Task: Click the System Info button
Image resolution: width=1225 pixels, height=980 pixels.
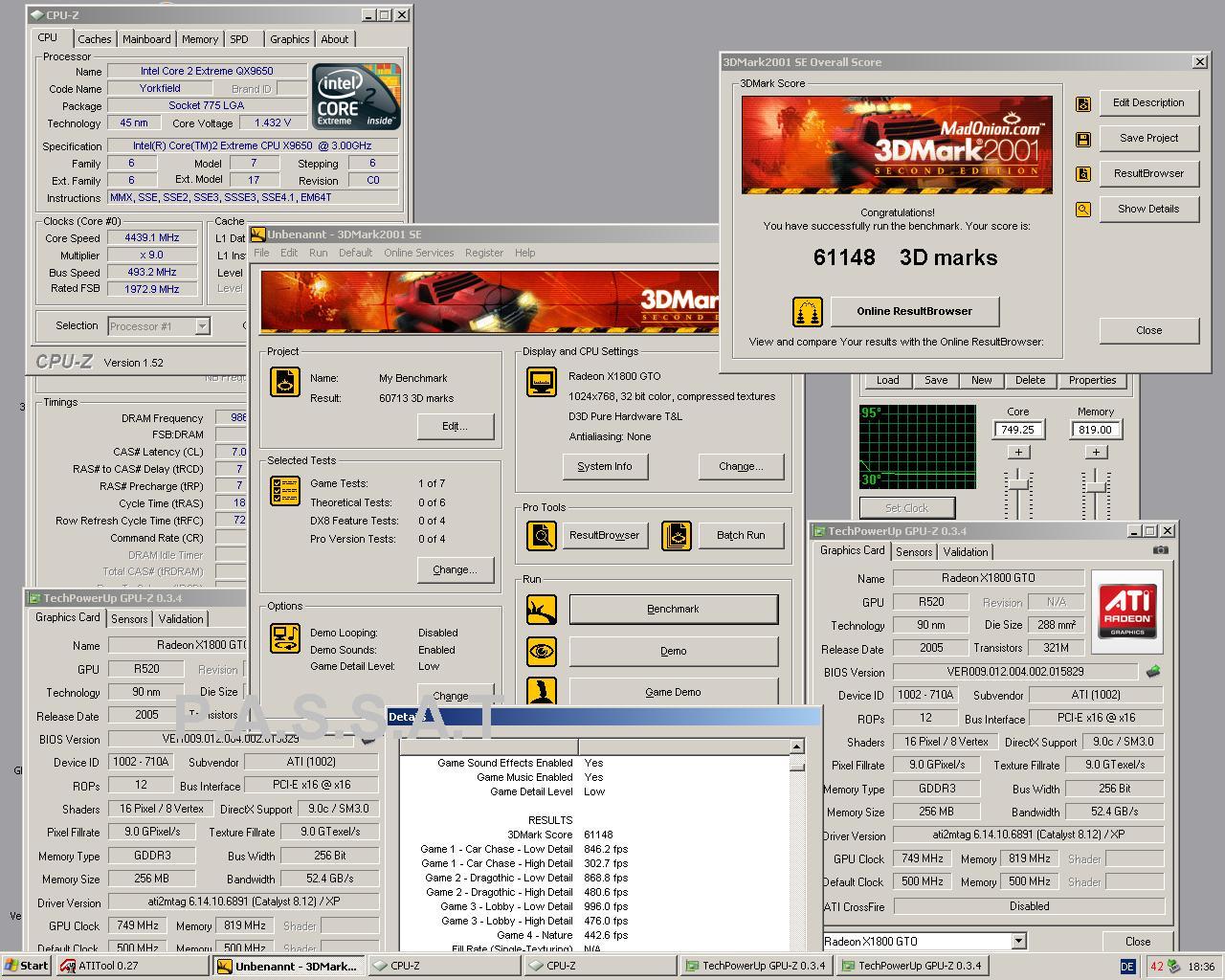Action: click(x=605, y=466)
